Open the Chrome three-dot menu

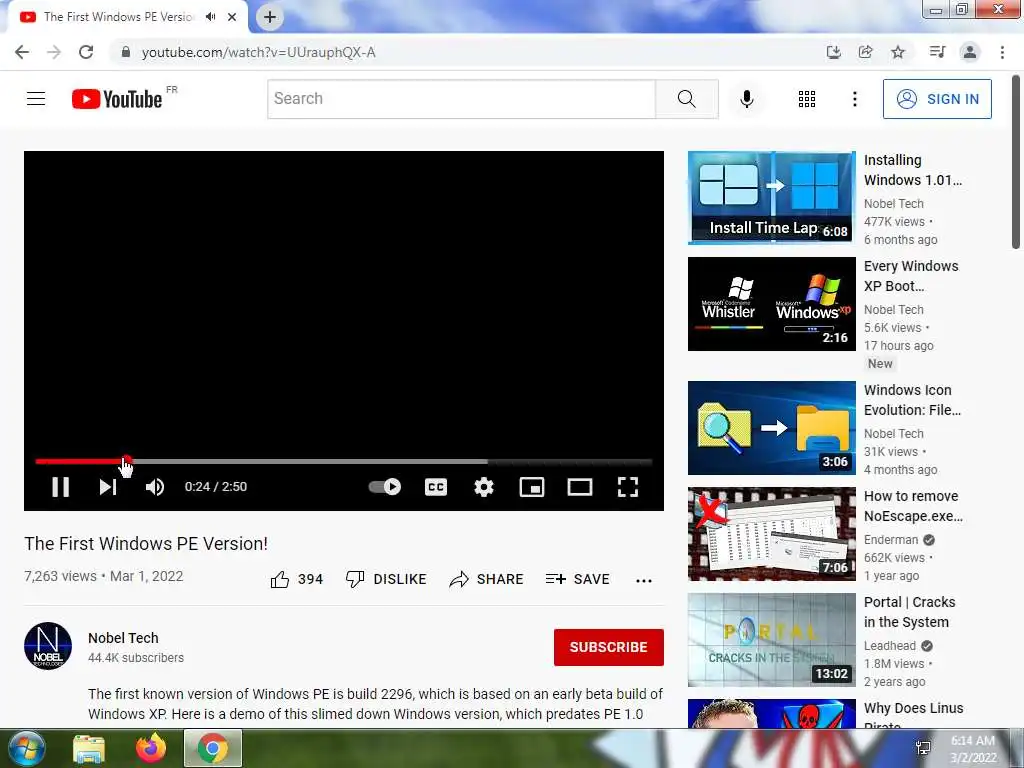pyautogui.click(x=1002, y=52)
